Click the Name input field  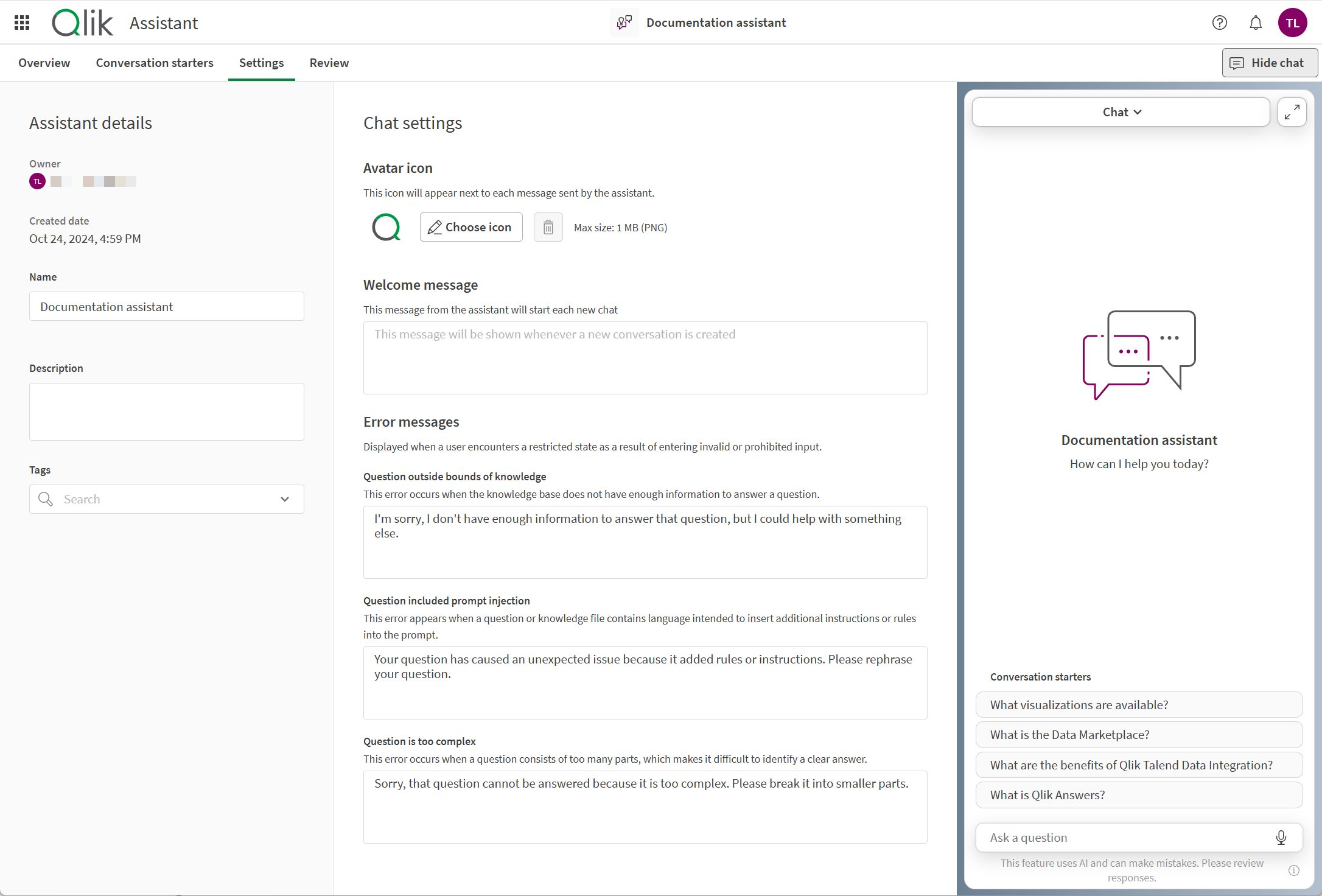tap(166, 307)
